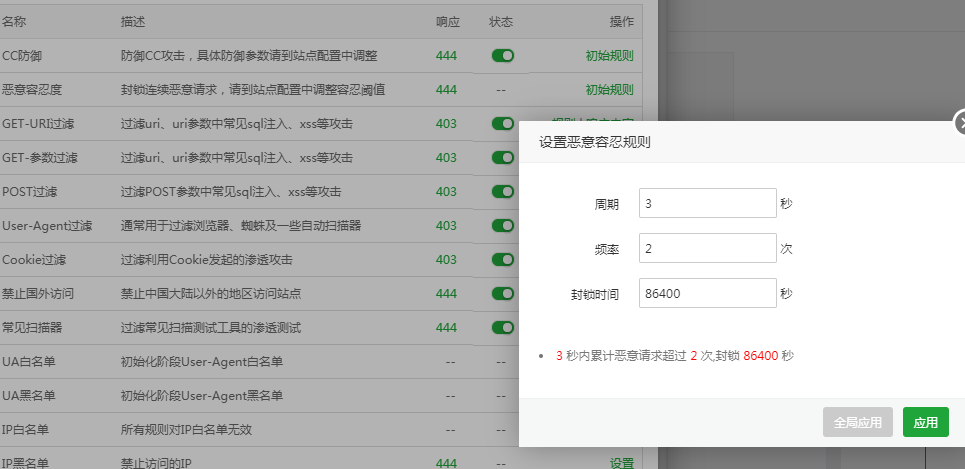The image size is (965, 469).
Task: Toggle the CC防御 status switch
Action: [503, 56]
